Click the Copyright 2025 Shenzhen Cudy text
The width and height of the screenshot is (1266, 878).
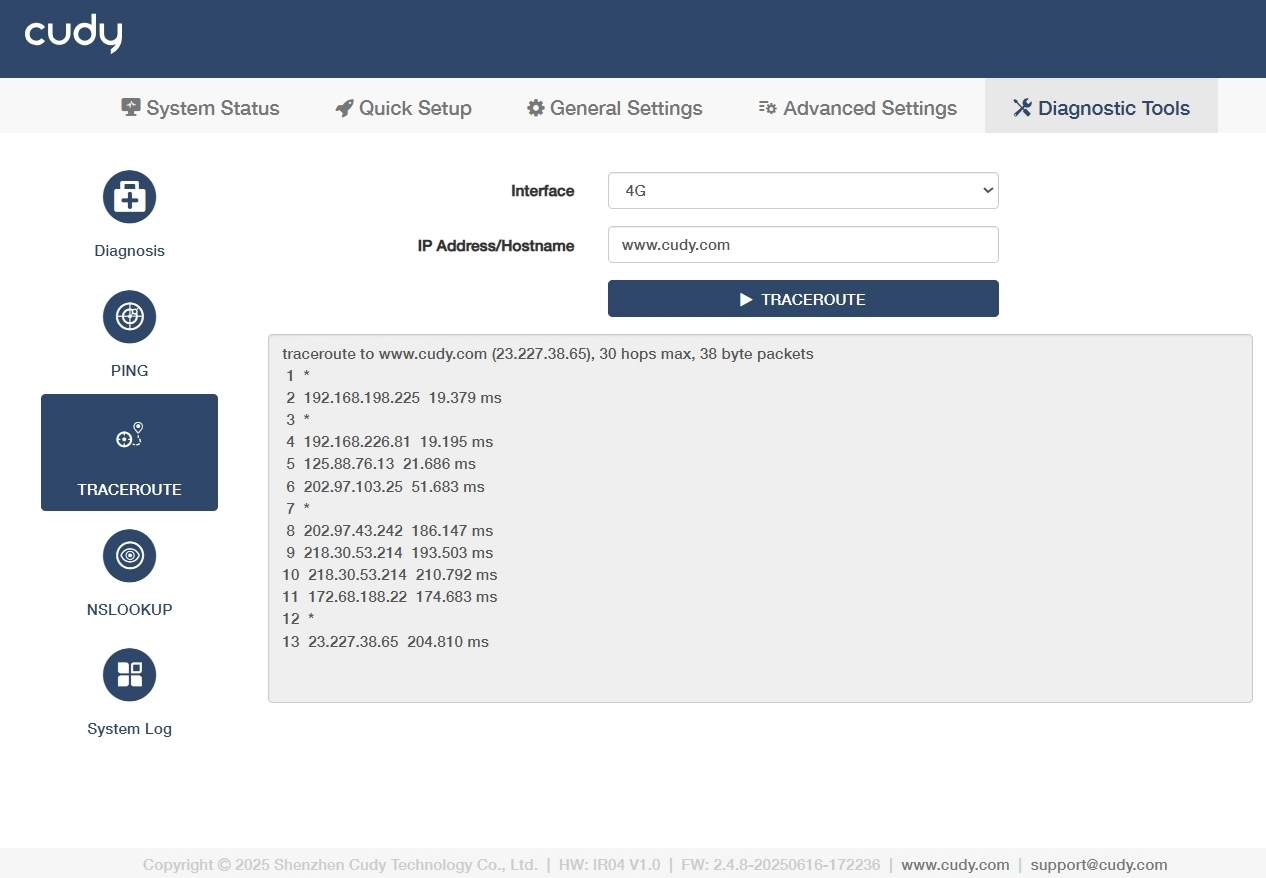340,865
